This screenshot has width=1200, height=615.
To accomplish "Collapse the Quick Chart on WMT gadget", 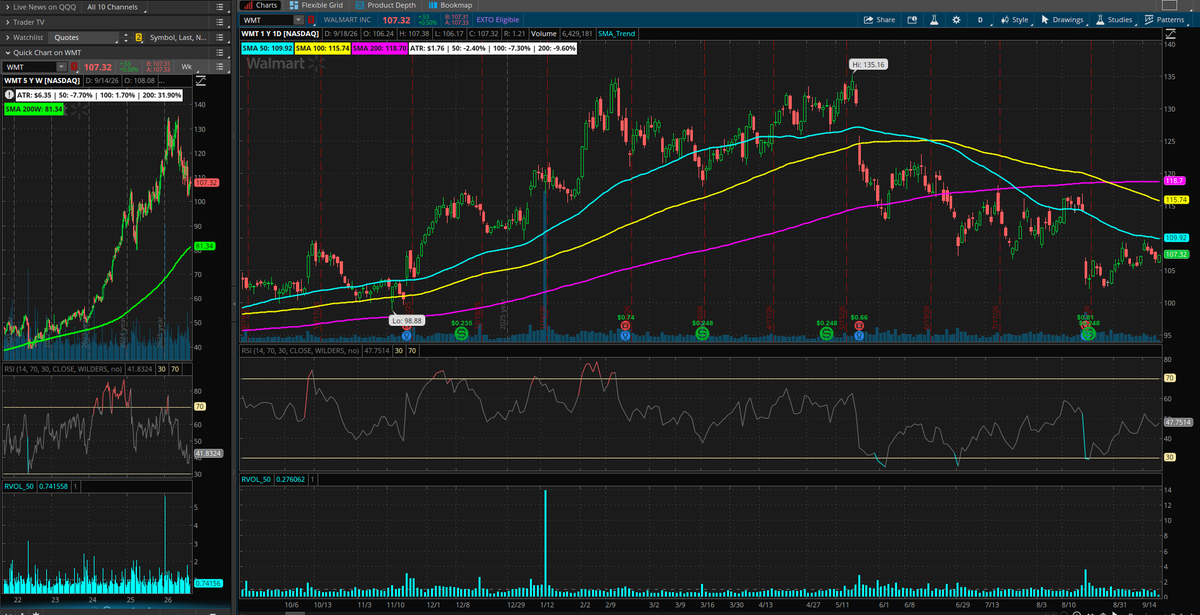I will pos(7,53).
